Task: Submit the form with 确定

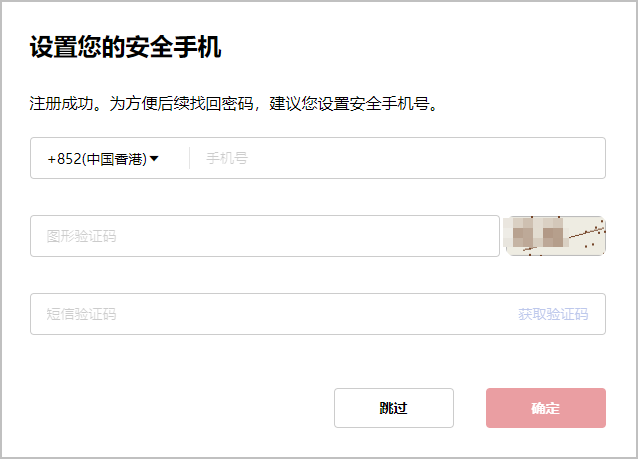Action: [x=546, y=408]
